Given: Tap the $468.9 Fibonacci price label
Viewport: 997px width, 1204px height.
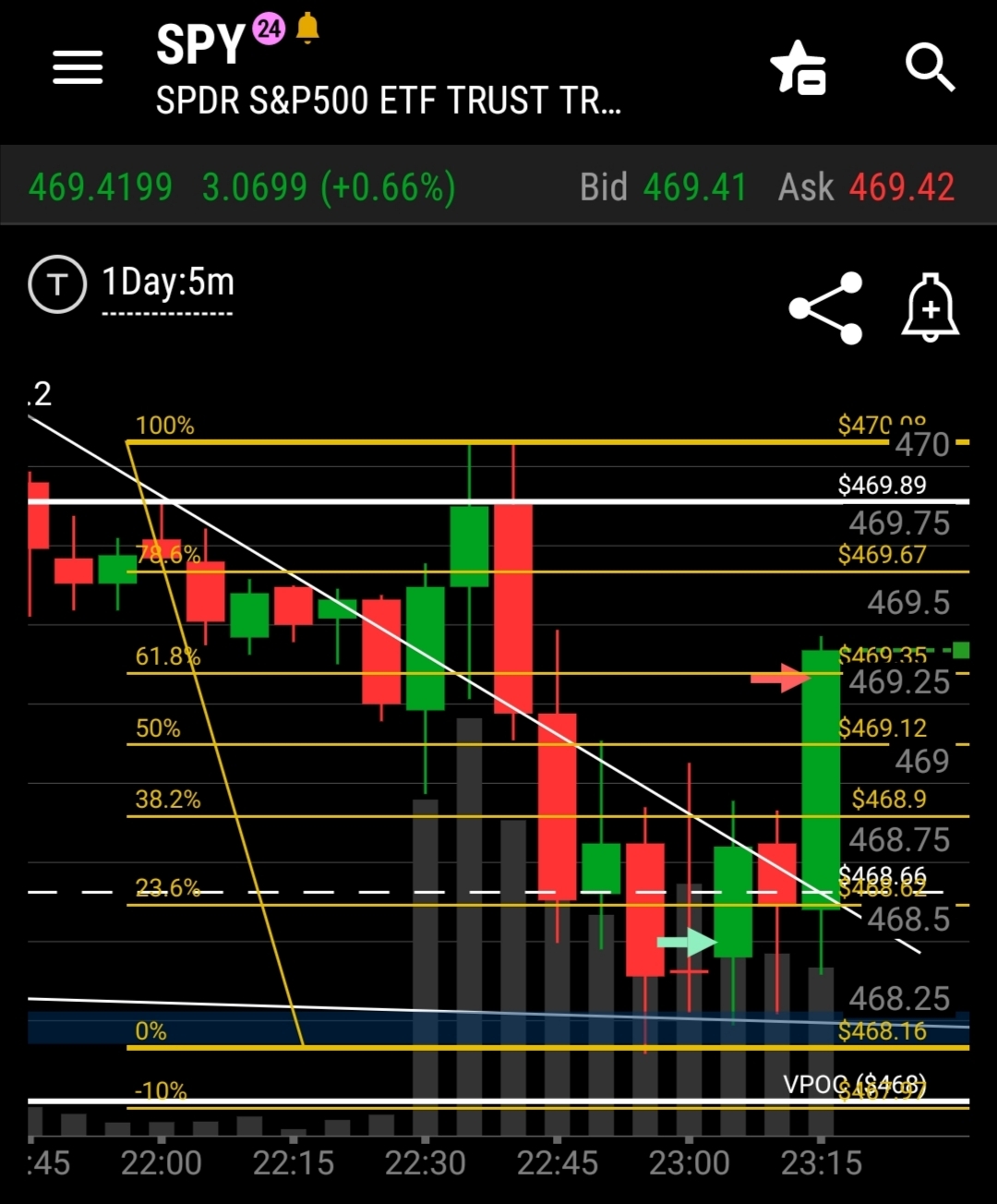Looking at the screenshot, I should coord(889,800).
